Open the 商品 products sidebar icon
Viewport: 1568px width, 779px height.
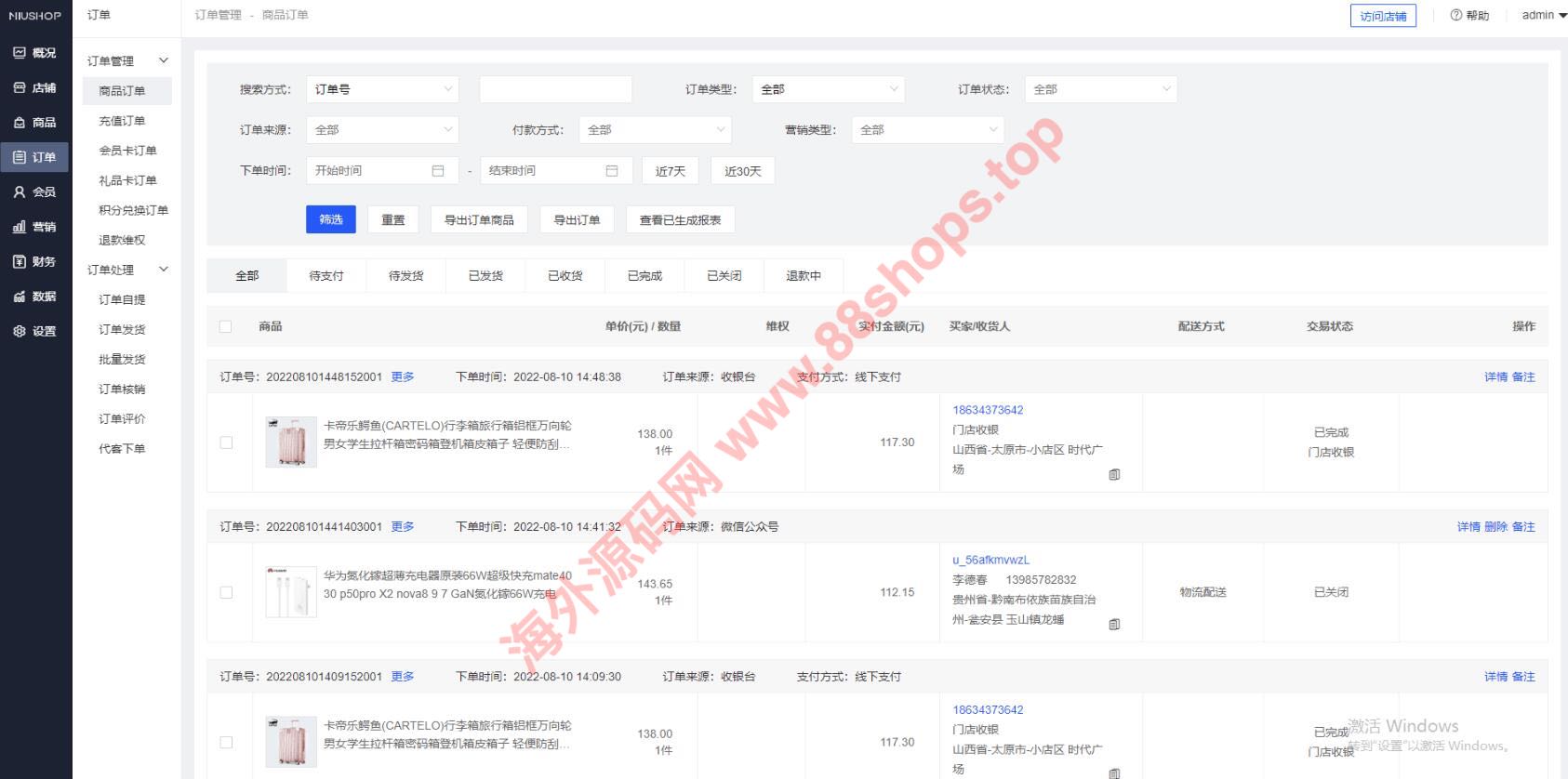pos(20,123)
